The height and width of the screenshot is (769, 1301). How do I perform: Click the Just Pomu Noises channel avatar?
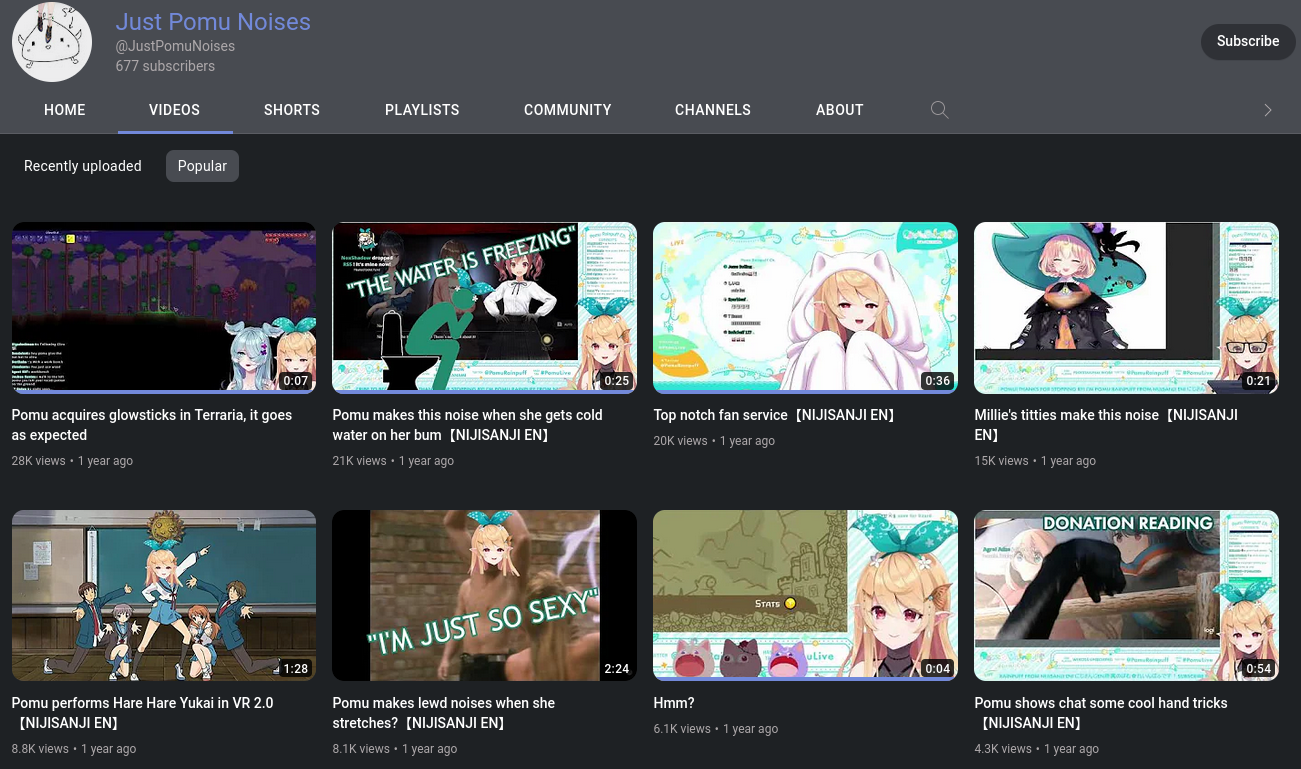52,42
